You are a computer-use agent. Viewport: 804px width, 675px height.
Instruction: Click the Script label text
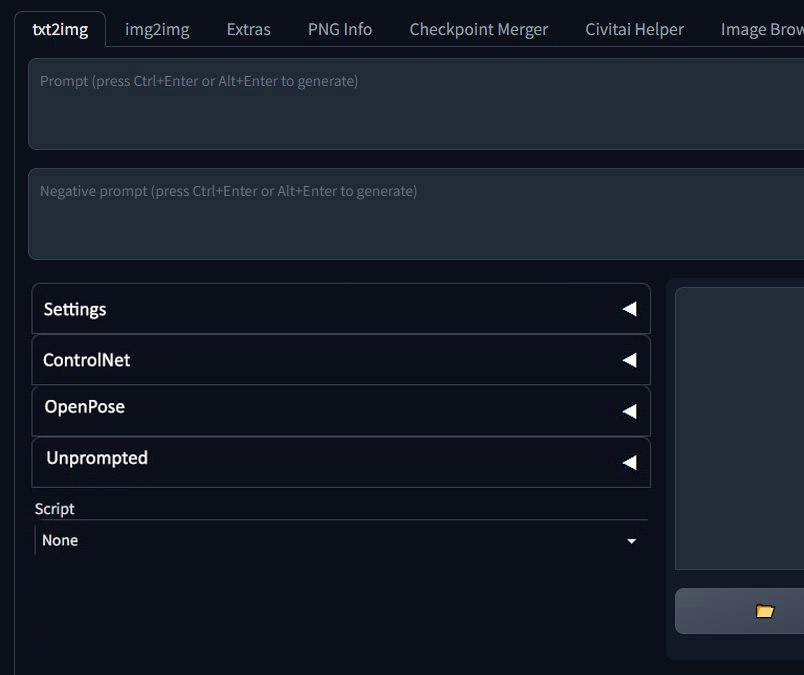54,509
